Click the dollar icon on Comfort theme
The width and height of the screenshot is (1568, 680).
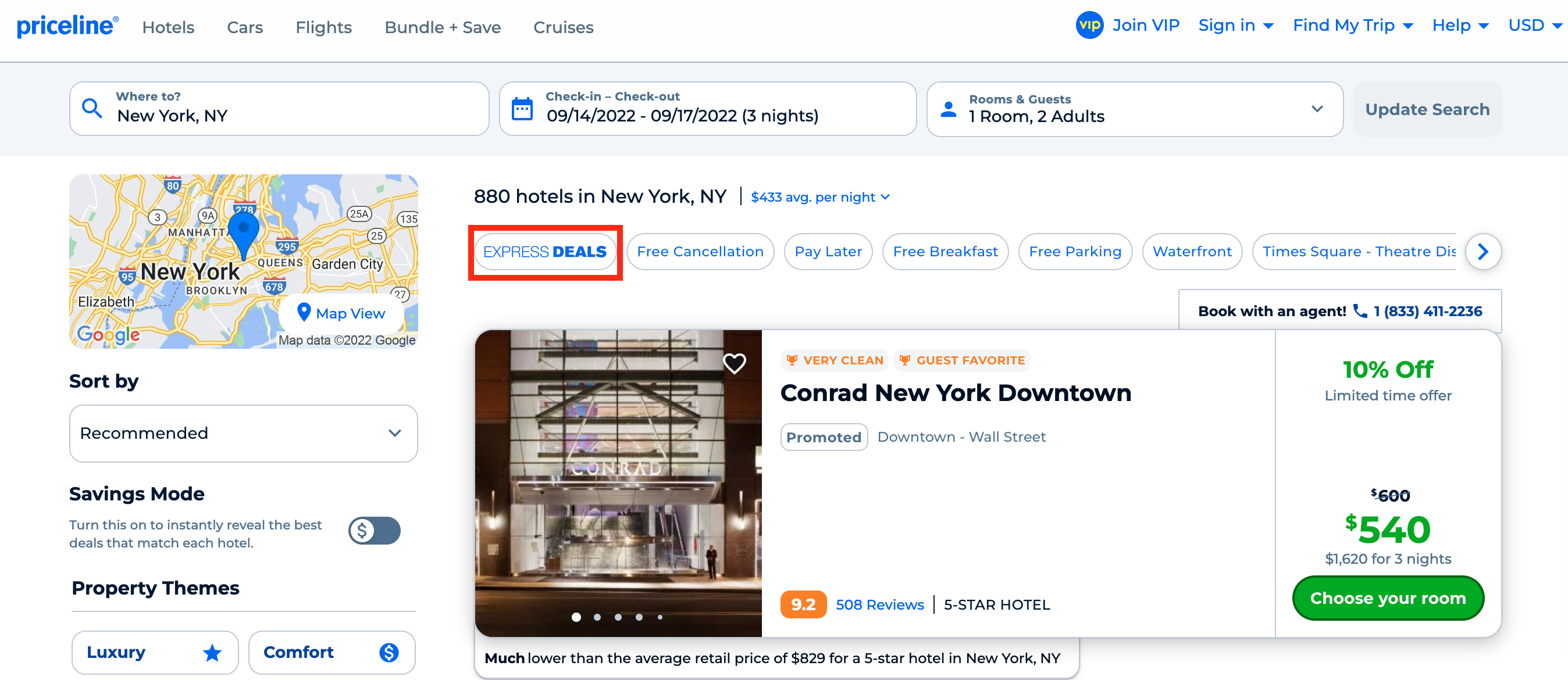point(389,652)
